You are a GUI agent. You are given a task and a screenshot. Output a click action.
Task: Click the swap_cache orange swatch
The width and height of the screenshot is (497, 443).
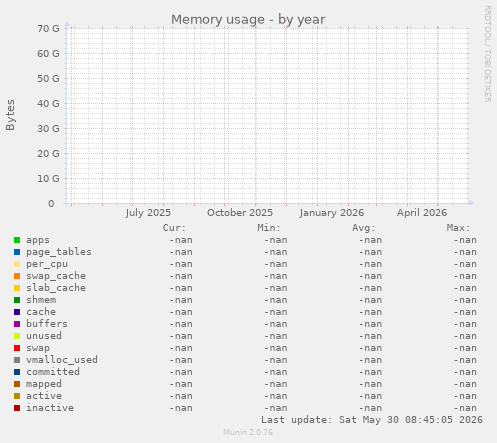17,276
